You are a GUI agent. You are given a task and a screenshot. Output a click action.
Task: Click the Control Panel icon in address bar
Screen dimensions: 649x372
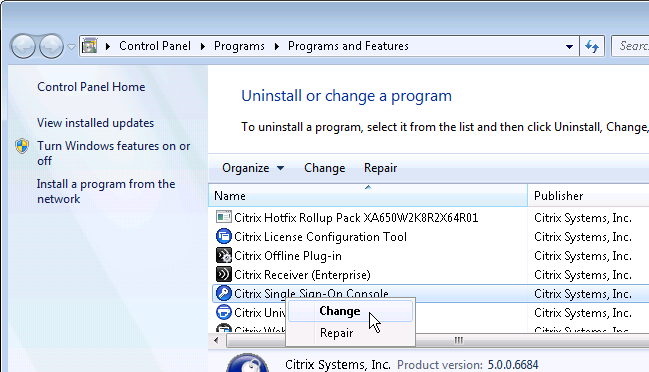click(x=89, y=46)
